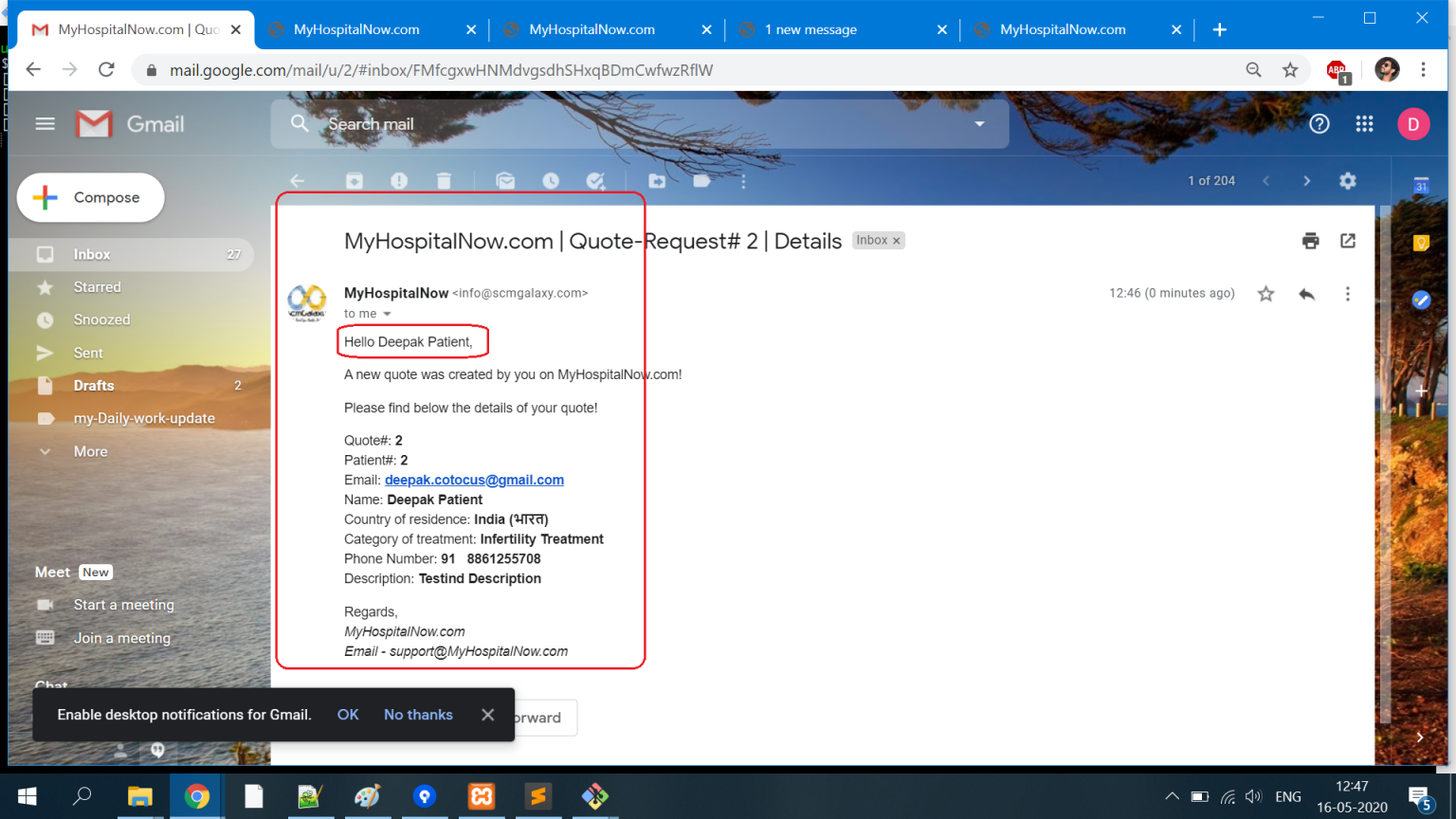Click OK to enable desktop notifications
This screenshot has width=1456, height=819.
point(348,715)
